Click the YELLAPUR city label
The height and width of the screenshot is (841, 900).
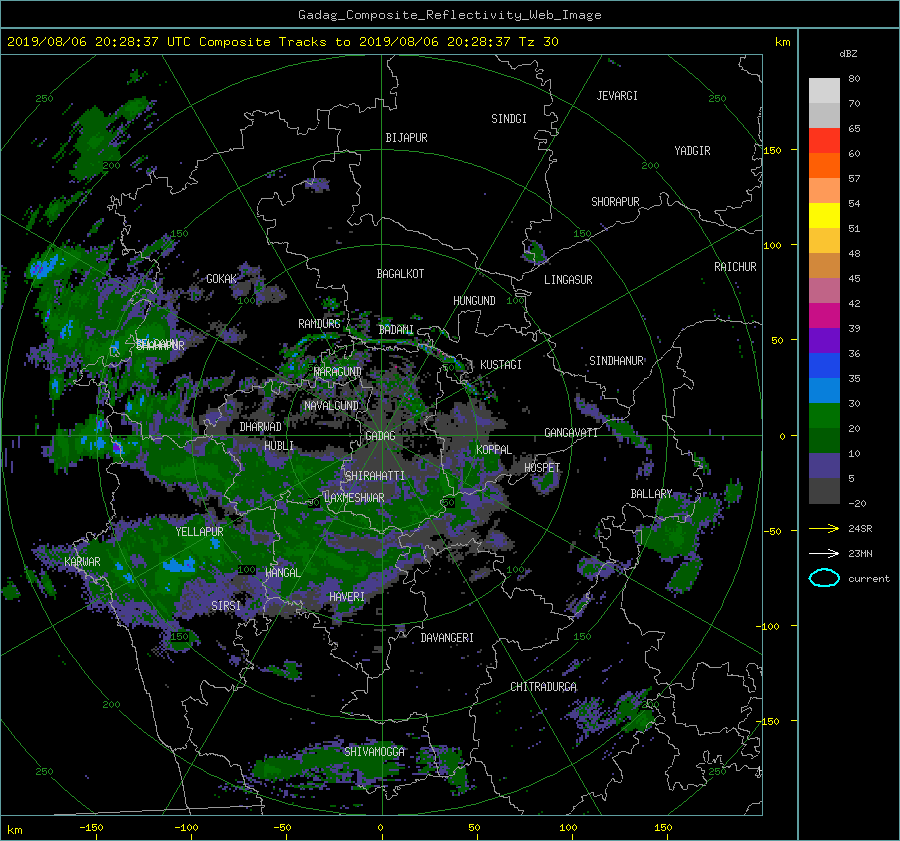tap(199, 532)
